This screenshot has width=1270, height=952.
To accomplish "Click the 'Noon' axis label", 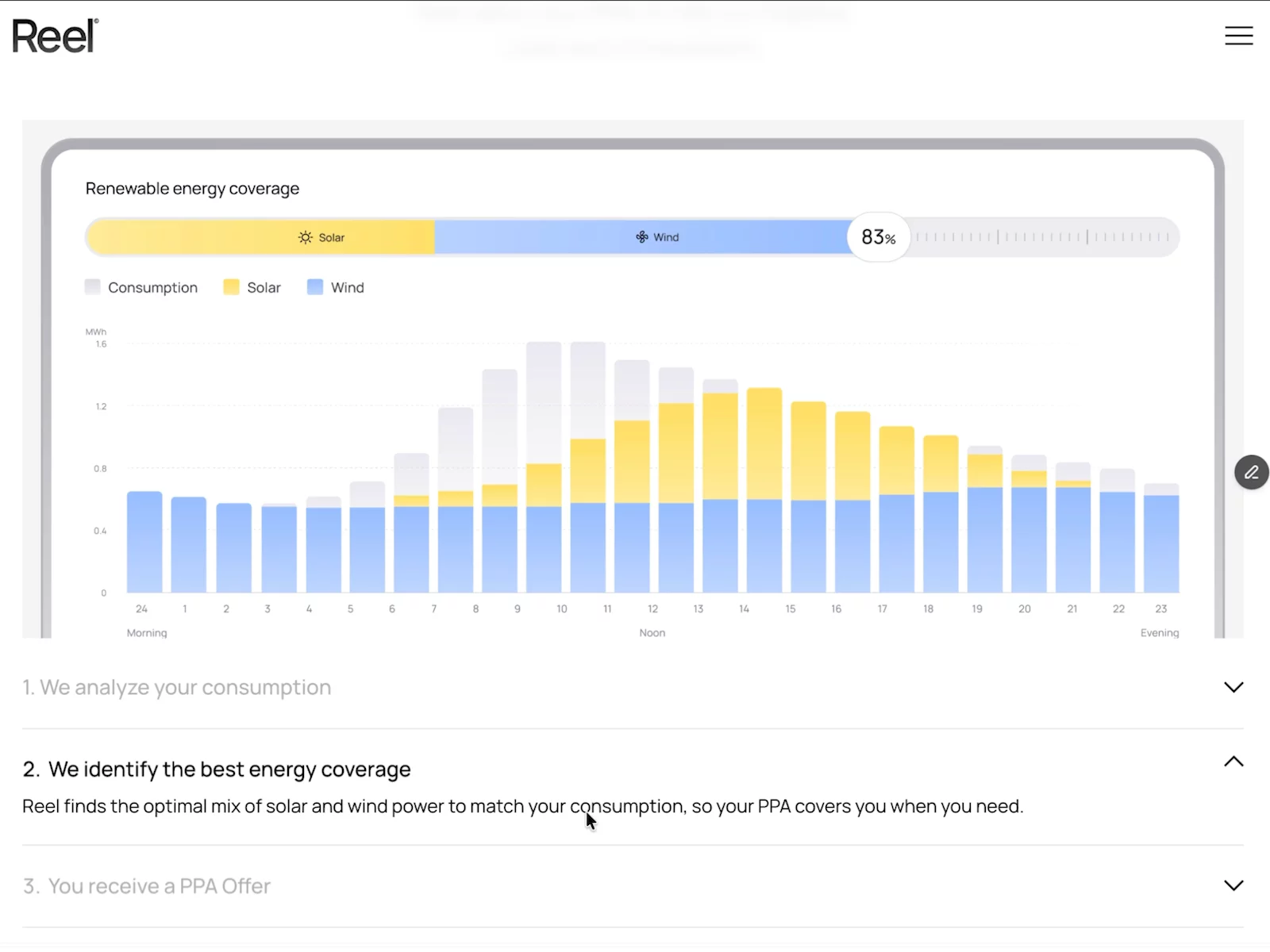I will pyautogui.click(x=652, y=633).
